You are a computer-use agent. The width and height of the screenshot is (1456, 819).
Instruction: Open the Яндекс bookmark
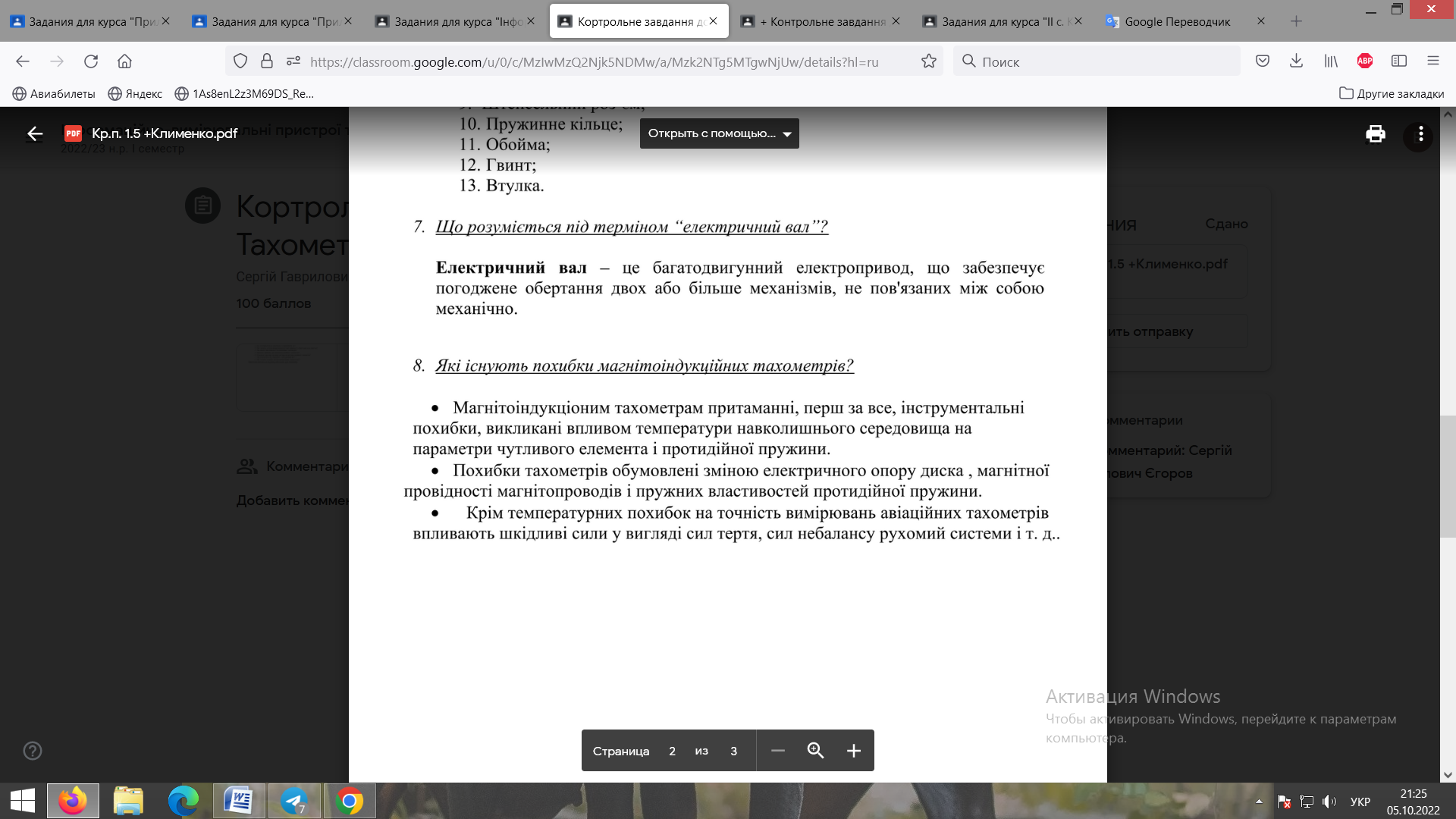[x=135, y=93]
